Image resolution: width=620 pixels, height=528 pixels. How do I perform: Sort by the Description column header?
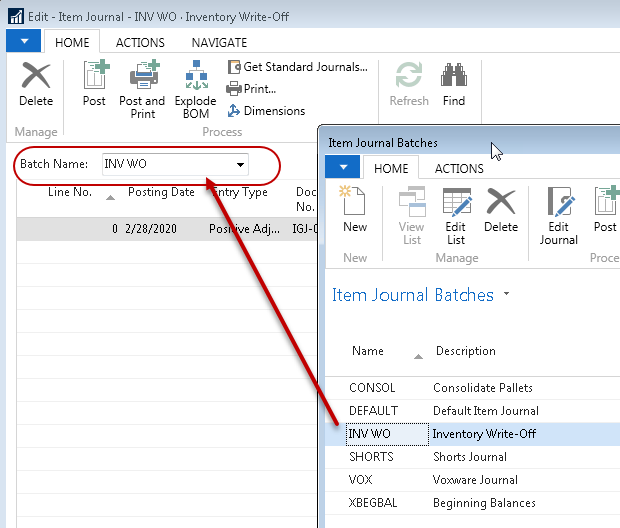tap(465, 351)
